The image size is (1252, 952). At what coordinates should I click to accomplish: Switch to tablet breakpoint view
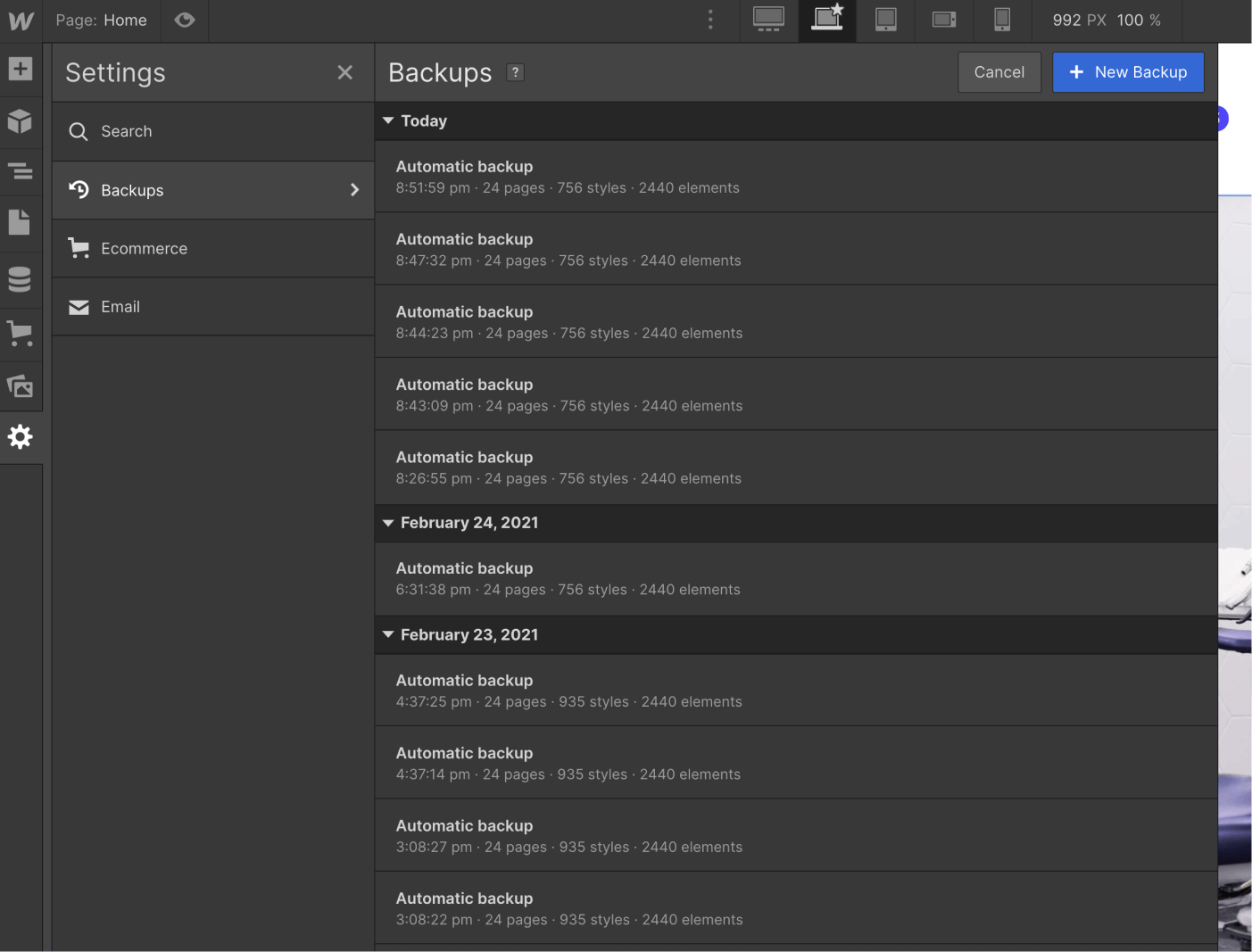tap(884, 20)
